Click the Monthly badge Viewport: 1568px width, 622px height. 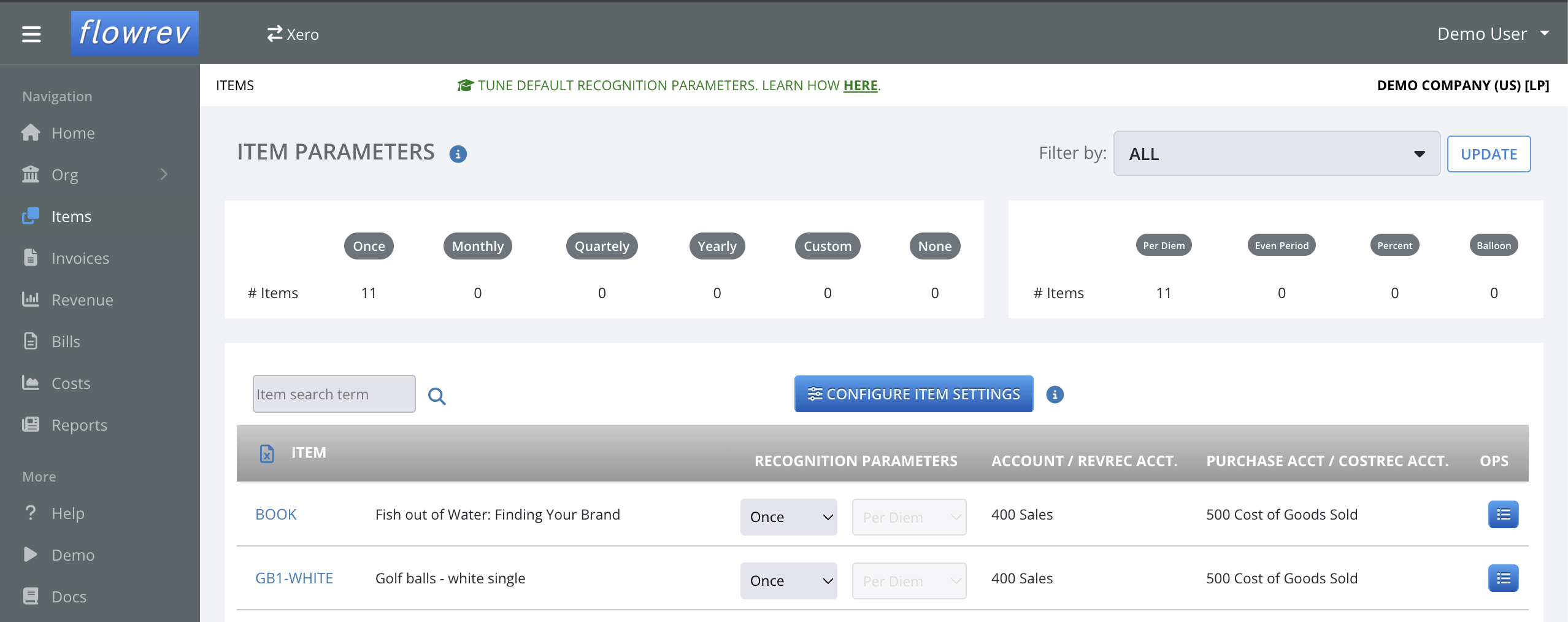coord(477,246)
